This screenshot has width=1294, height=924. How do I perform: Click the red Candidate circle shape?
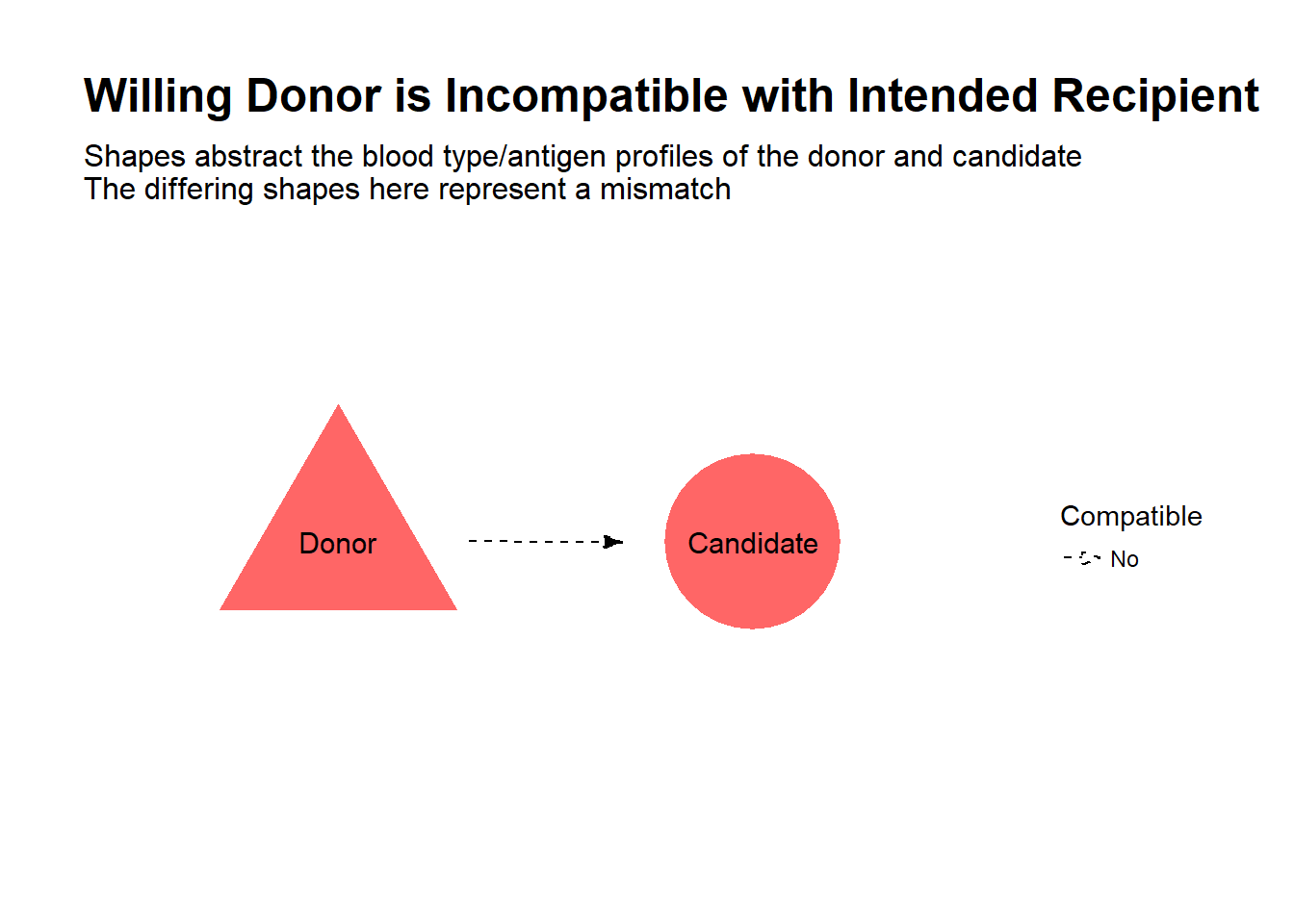pyautogui.click(x=752, y=541)
